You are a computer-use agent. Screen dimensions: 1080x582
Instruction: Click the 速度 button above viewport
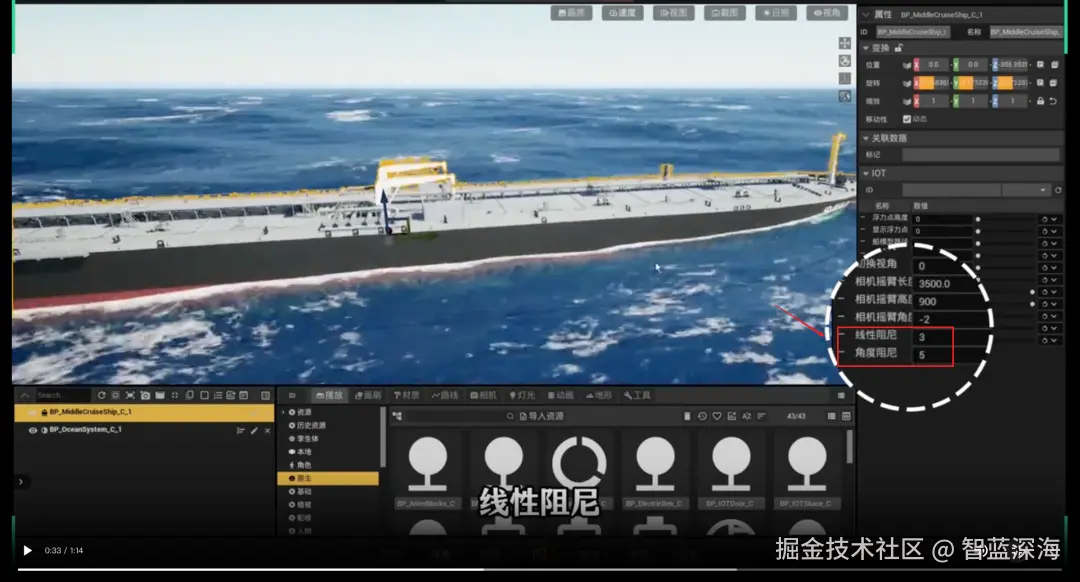pos(623,13)
